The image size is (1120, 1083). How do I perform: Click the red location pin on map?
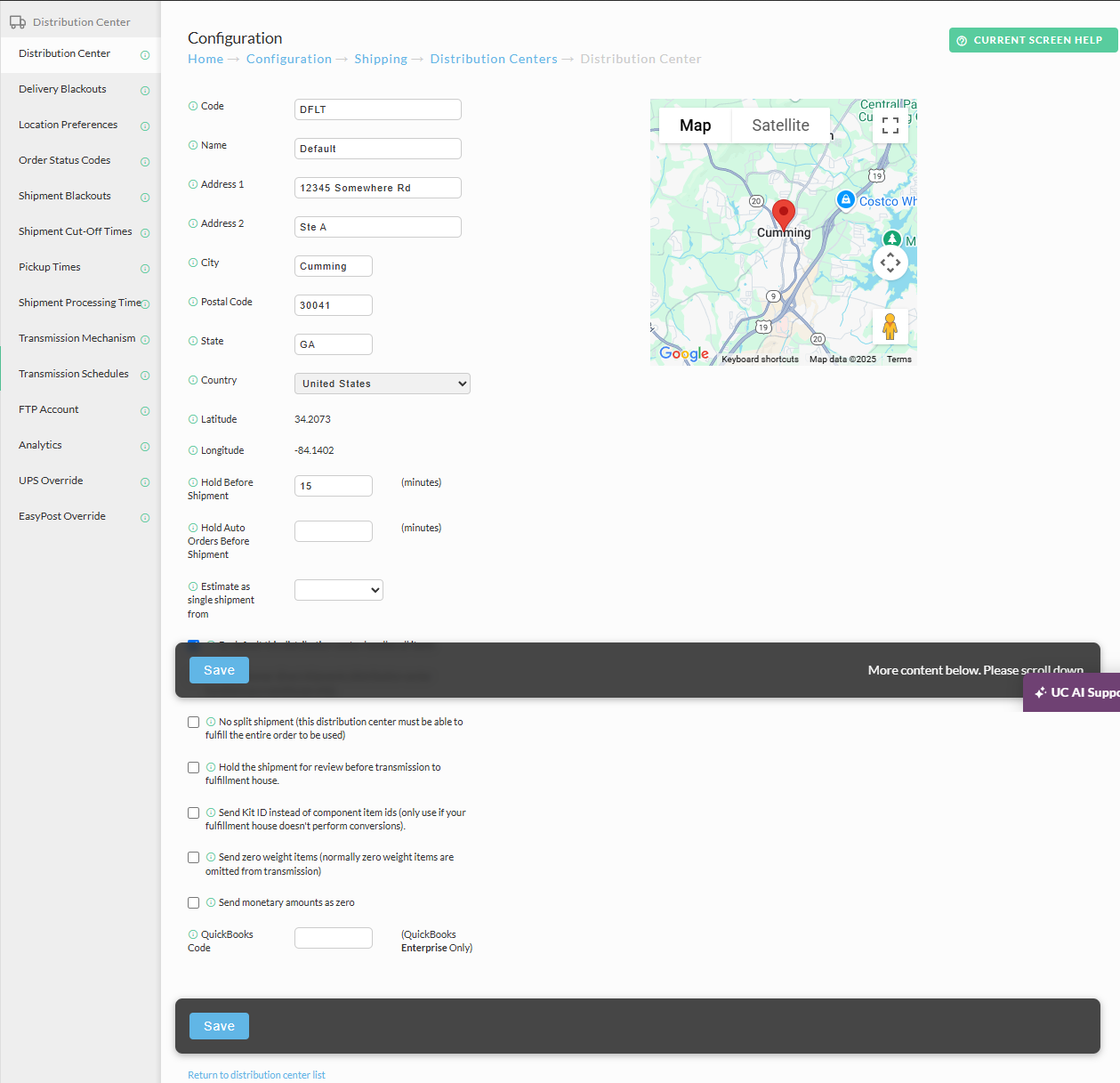(x=784, y=215)
